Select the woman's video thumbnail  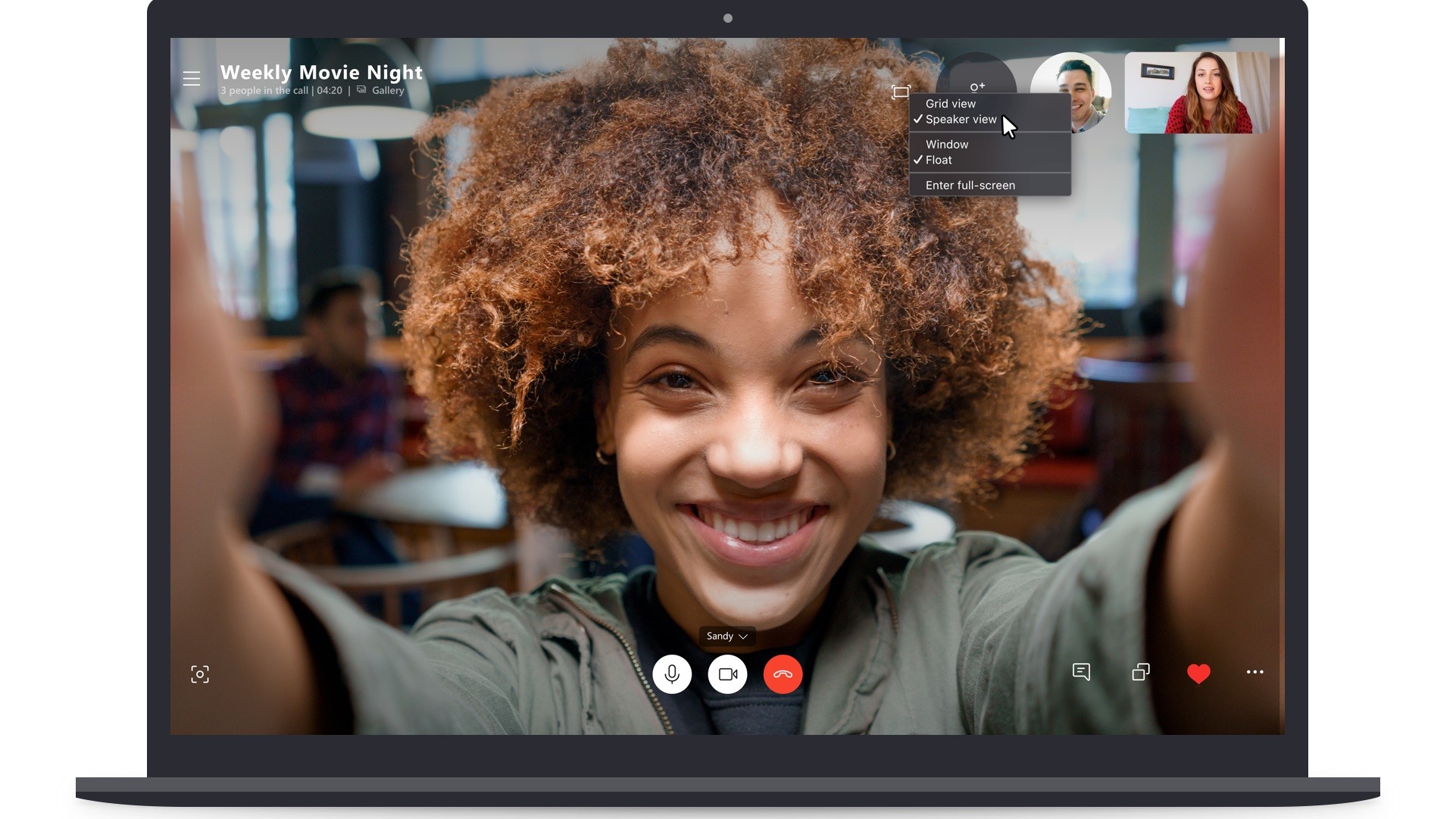(1198, 91)
